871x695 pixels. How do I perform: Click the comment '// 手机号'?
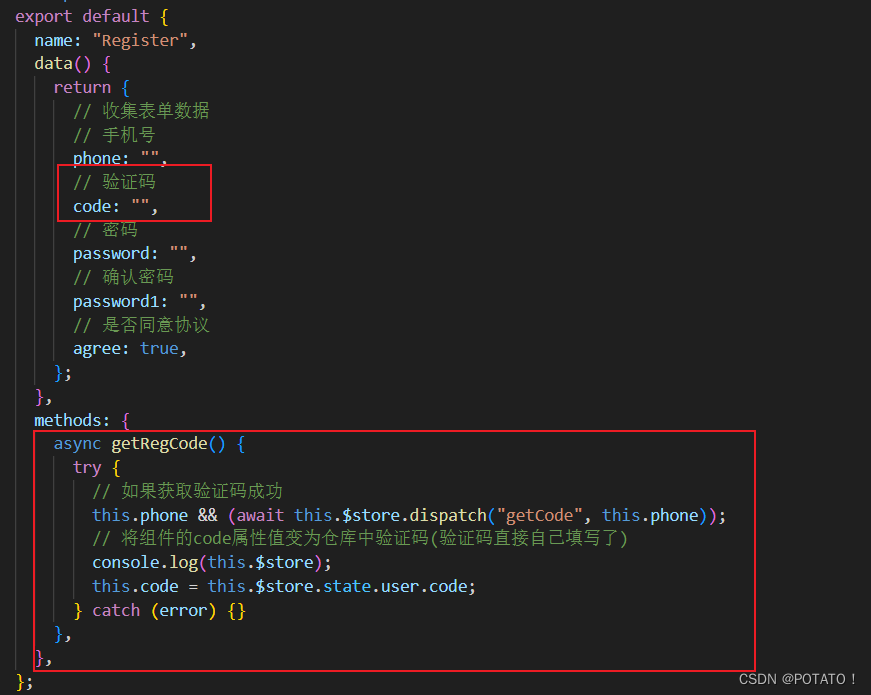coord(114,135)
